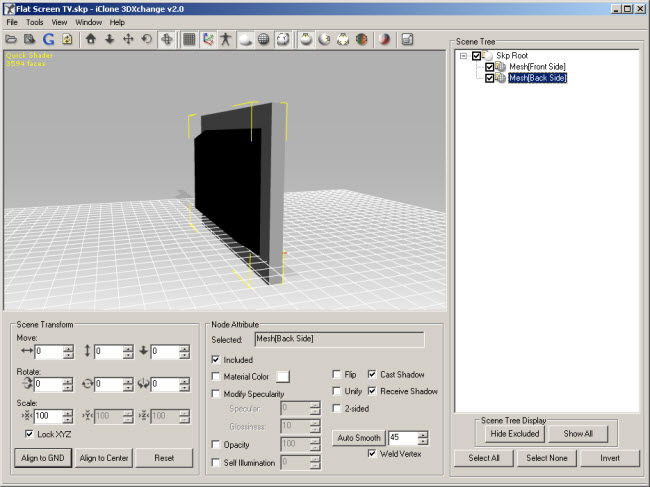Select the wireframe sphere display icon
Viewport: 650px width, 487px height.
coord(264,39)
